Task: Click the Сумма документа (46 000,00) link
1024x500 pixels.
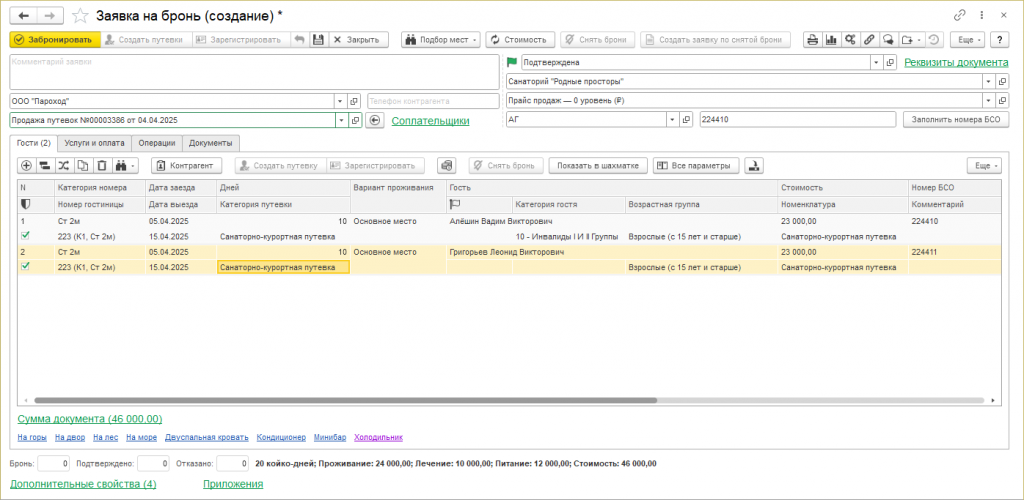Action: 90,418
